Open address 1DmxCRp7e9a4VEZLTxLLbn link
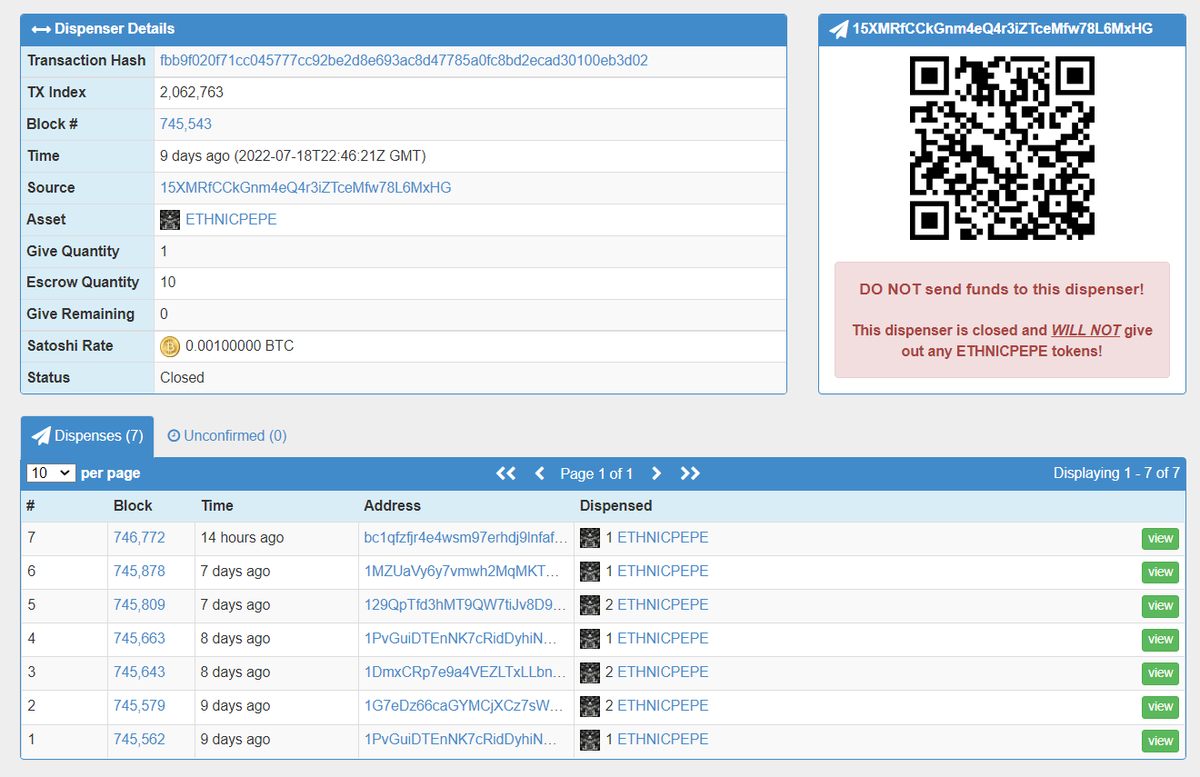 466,671
